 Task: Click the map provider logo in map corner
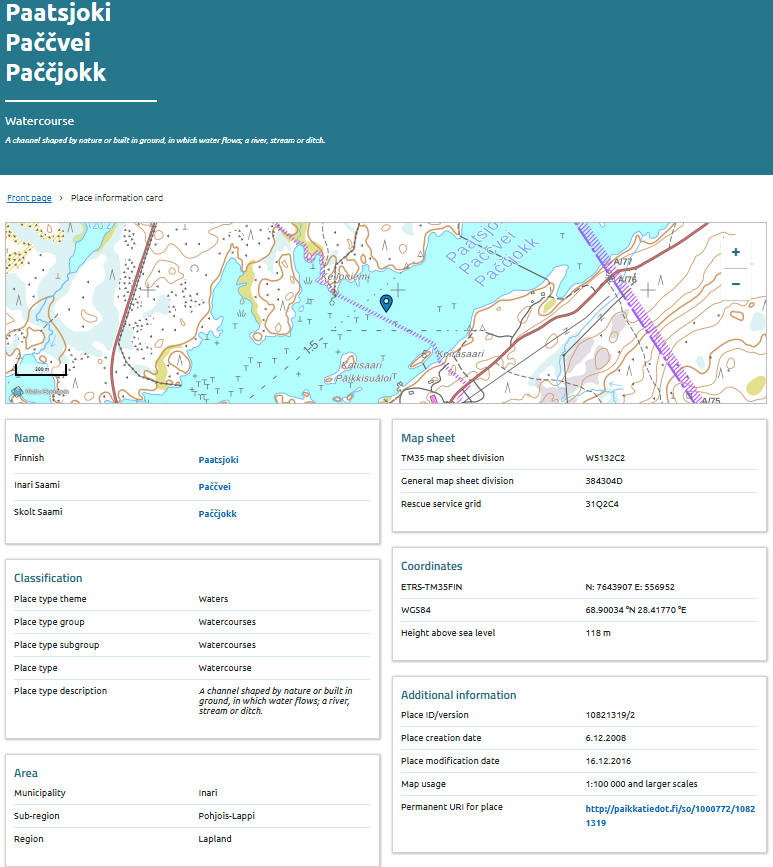pyautogui.click(x=41, y=391)
